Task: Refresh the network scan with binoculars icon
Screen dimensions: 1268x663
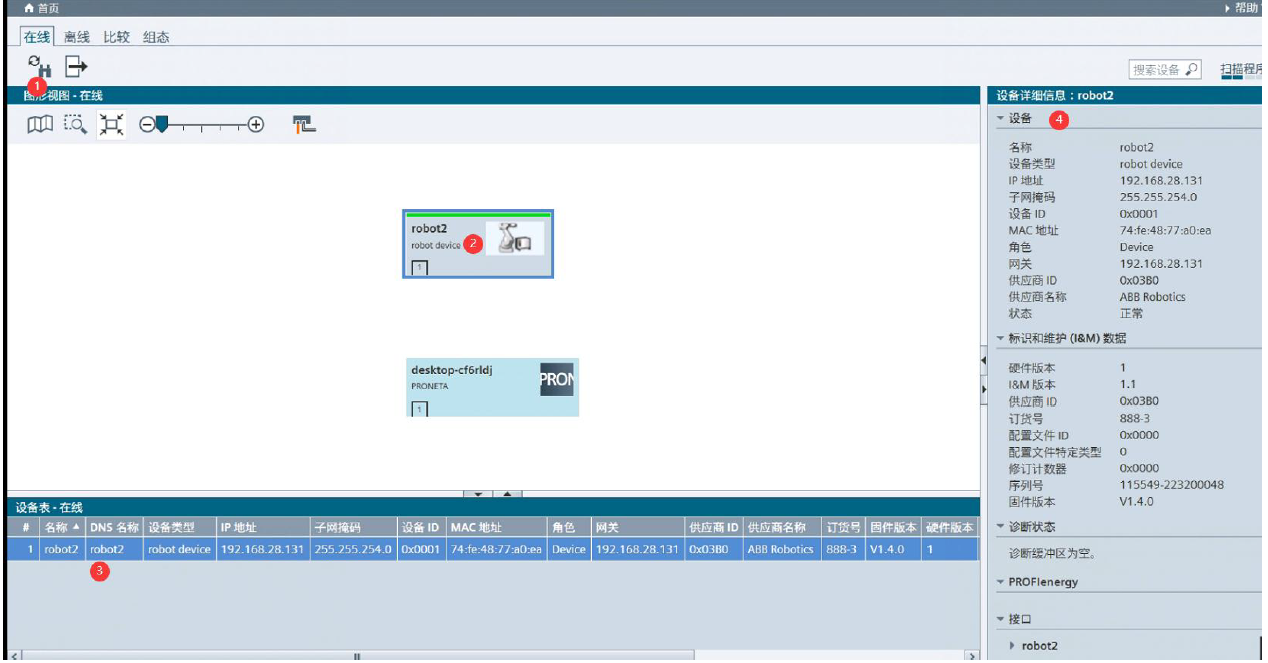Action: 39,67
